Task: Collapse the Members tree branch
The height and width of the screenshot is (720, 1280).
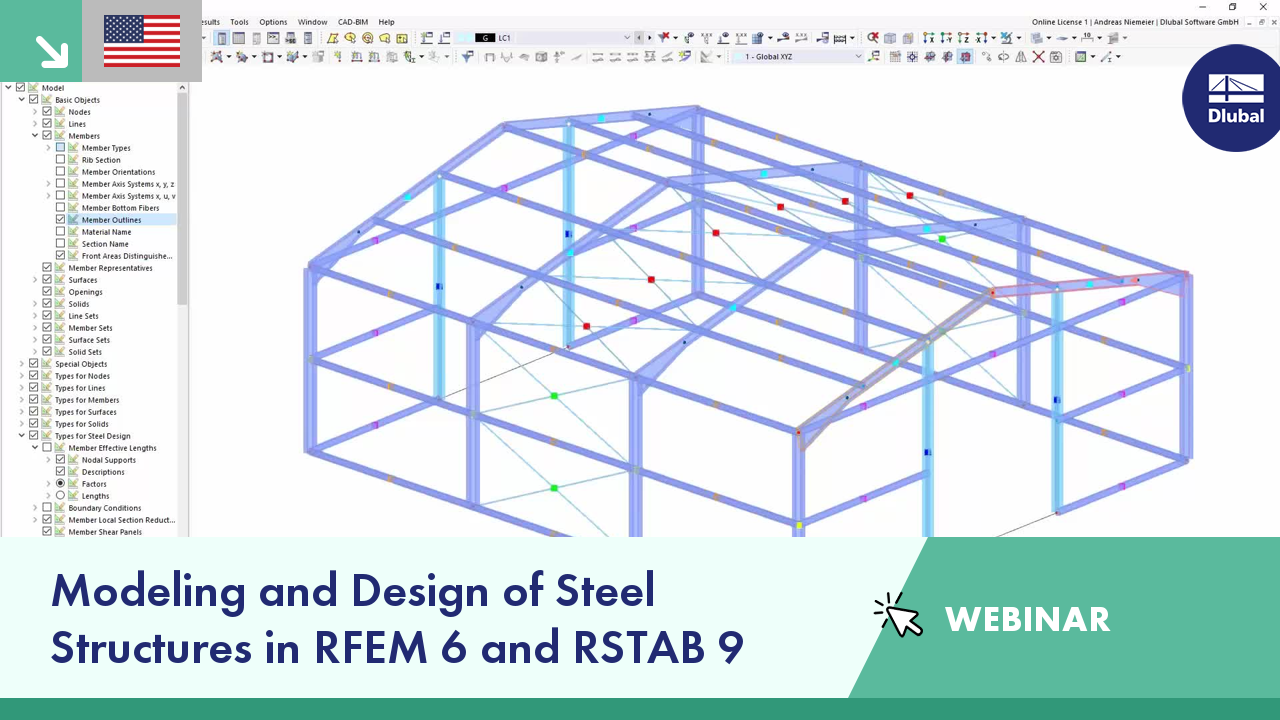Action: [34, 135]
